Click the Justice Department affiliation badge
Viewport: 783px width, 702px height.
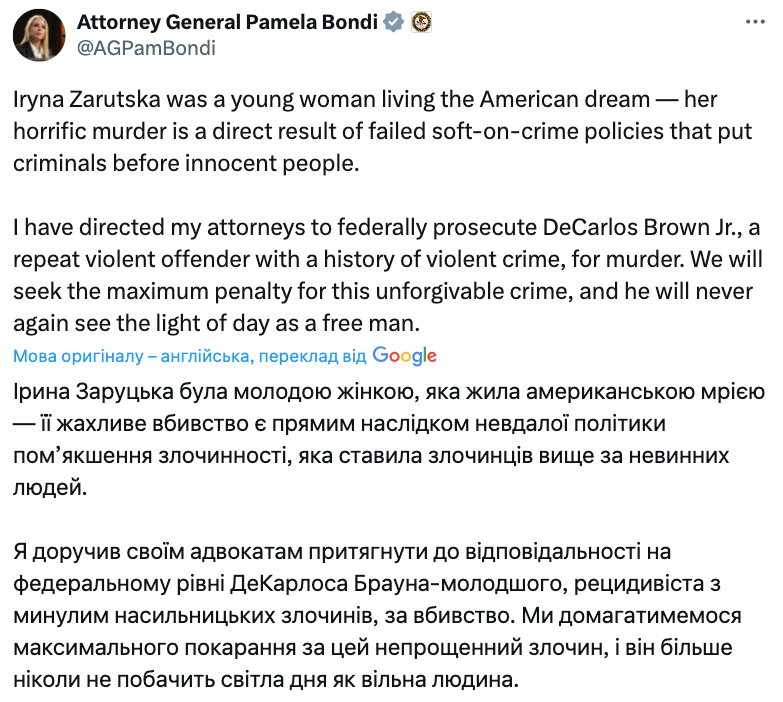(x=423, y=22)
